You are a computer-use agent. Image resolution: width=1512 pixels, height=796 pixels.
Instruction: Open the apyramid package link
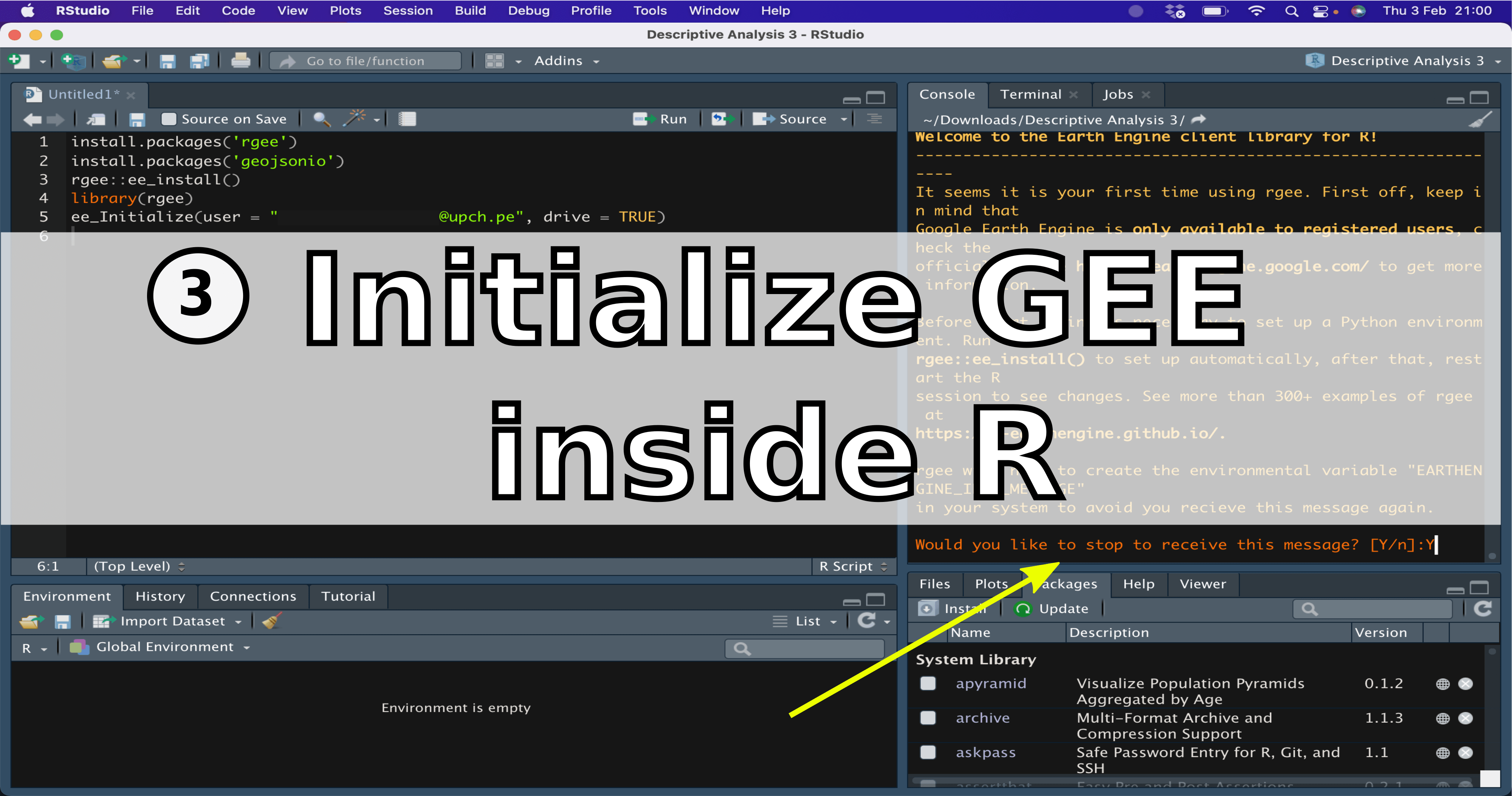[x=991, y=683]
